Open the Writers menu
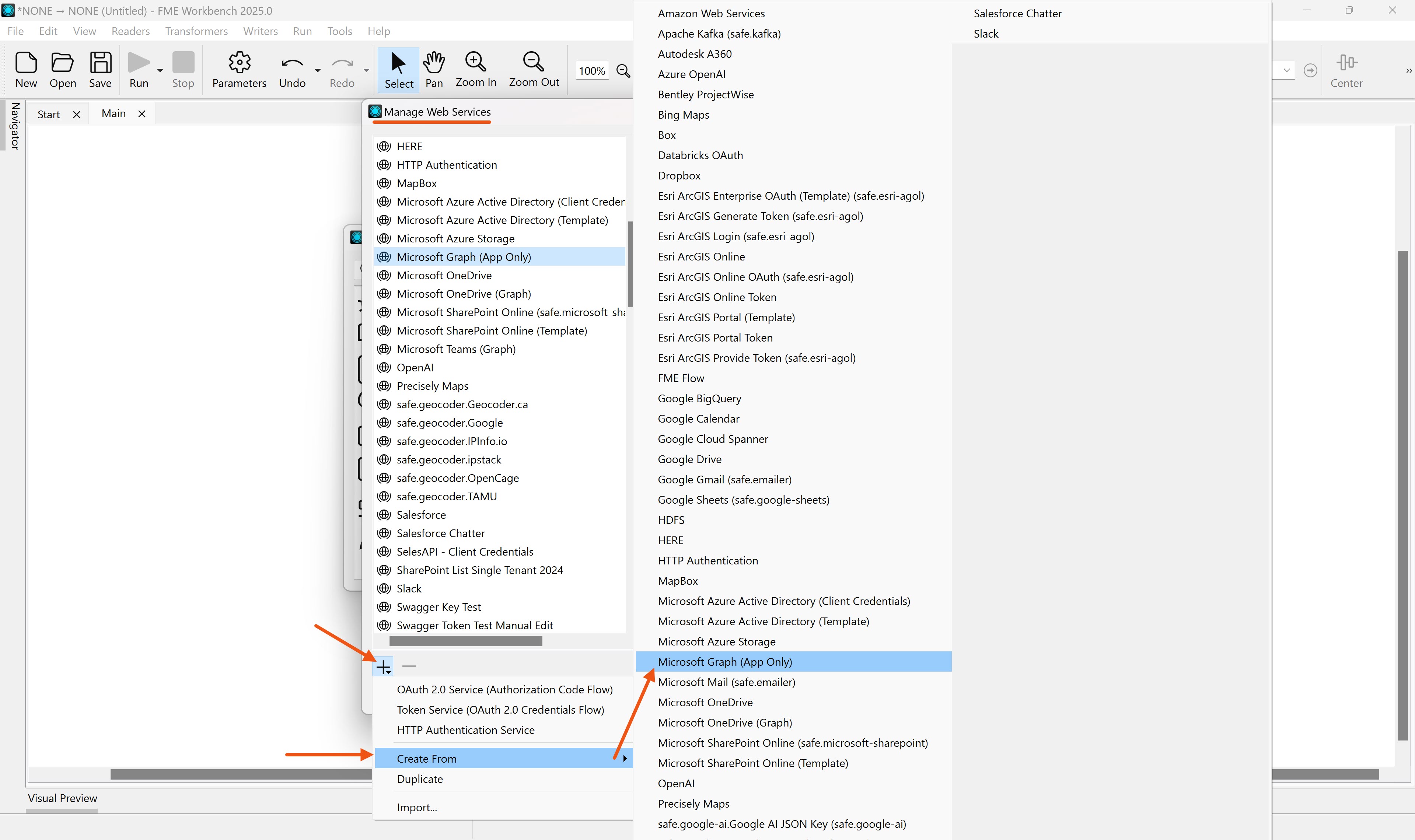Screen dimensions: 1415x840 [261, 31]
